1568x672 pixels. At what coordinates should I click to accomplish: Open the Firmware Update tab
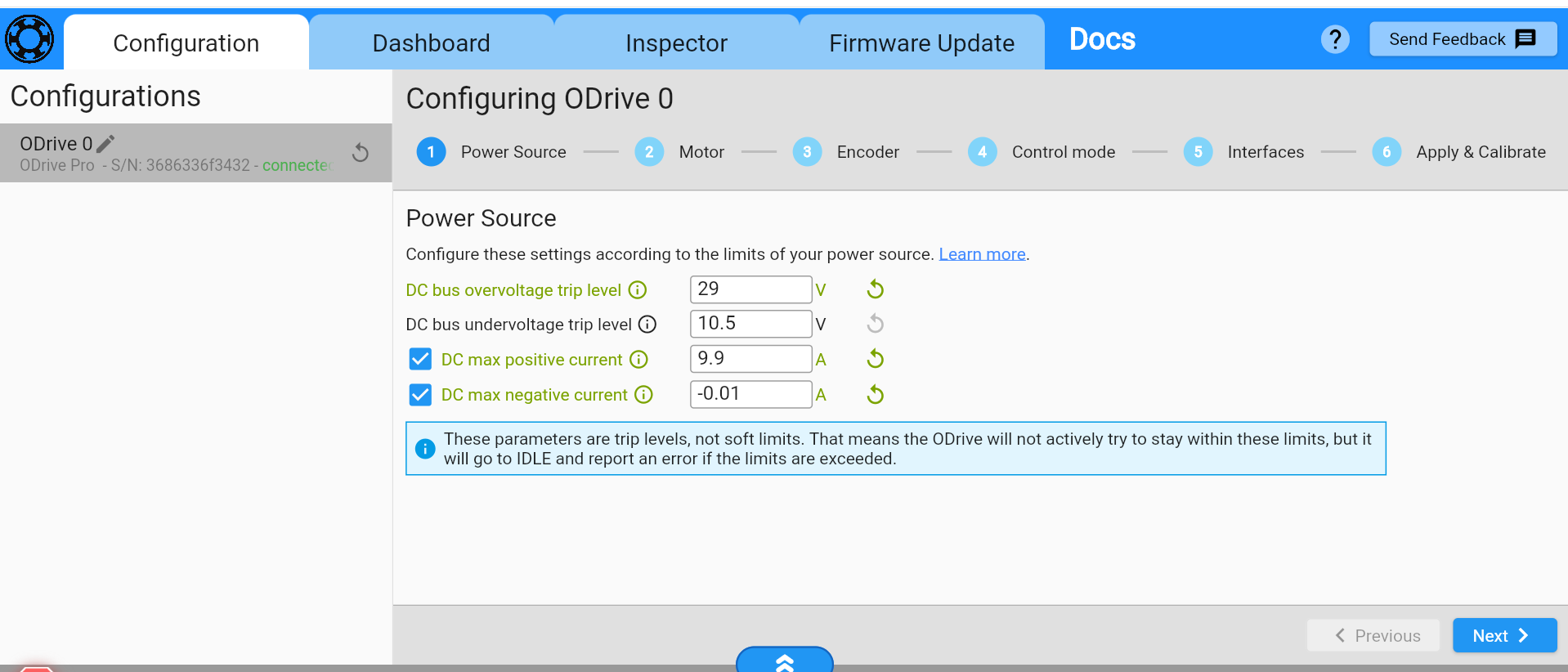(922, 43)
